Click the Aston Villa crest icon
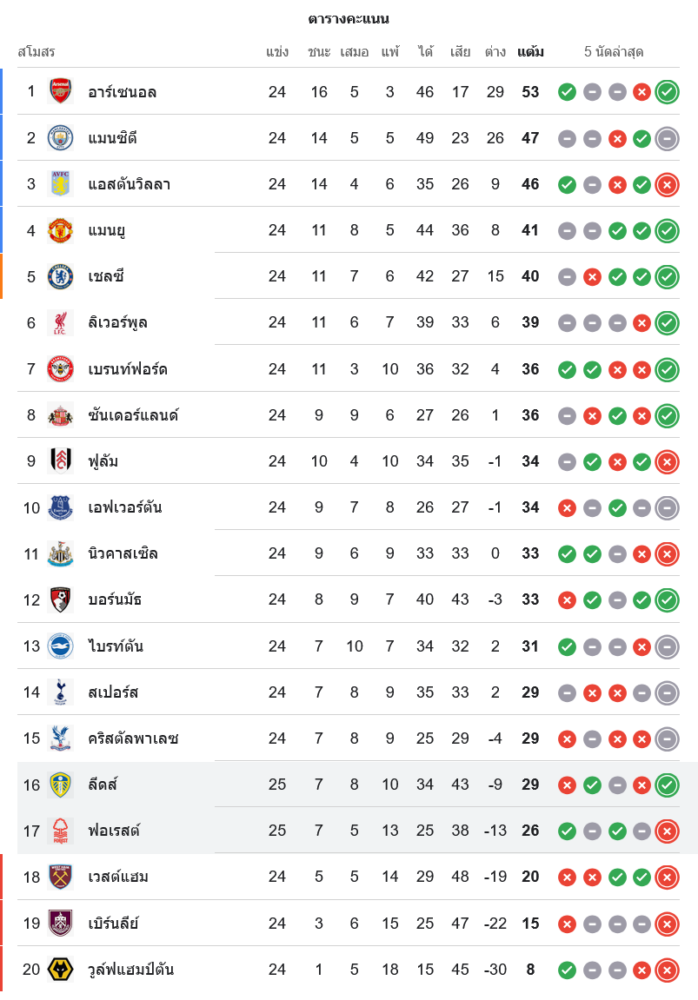The height and width of the screenshot is (1000, 698). (61, 184)
